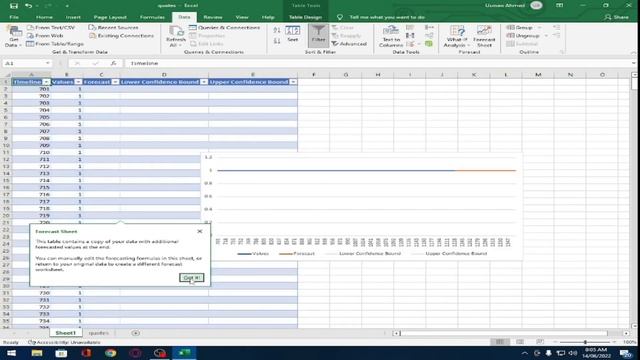Switch to the Home tab
The height and width of the screenshot is (360, 640).
pos(44,17)
